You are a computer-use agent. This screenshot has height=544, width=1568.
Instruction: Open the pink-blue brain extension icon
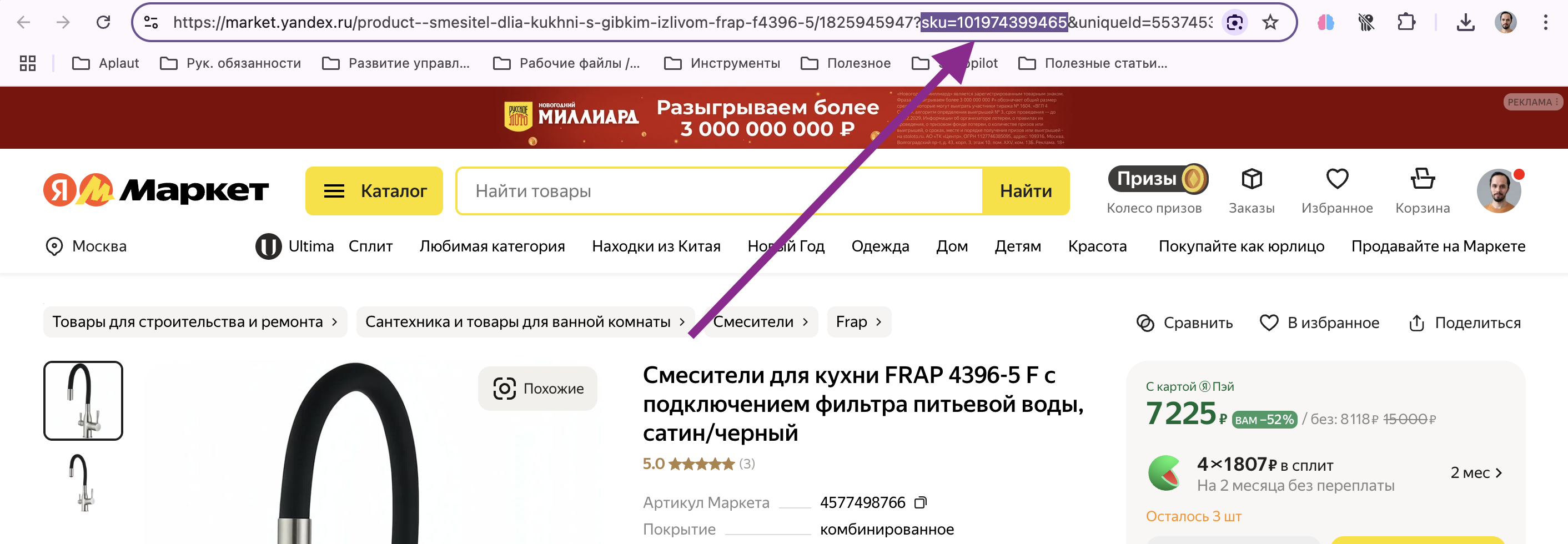pos(1326,23)
